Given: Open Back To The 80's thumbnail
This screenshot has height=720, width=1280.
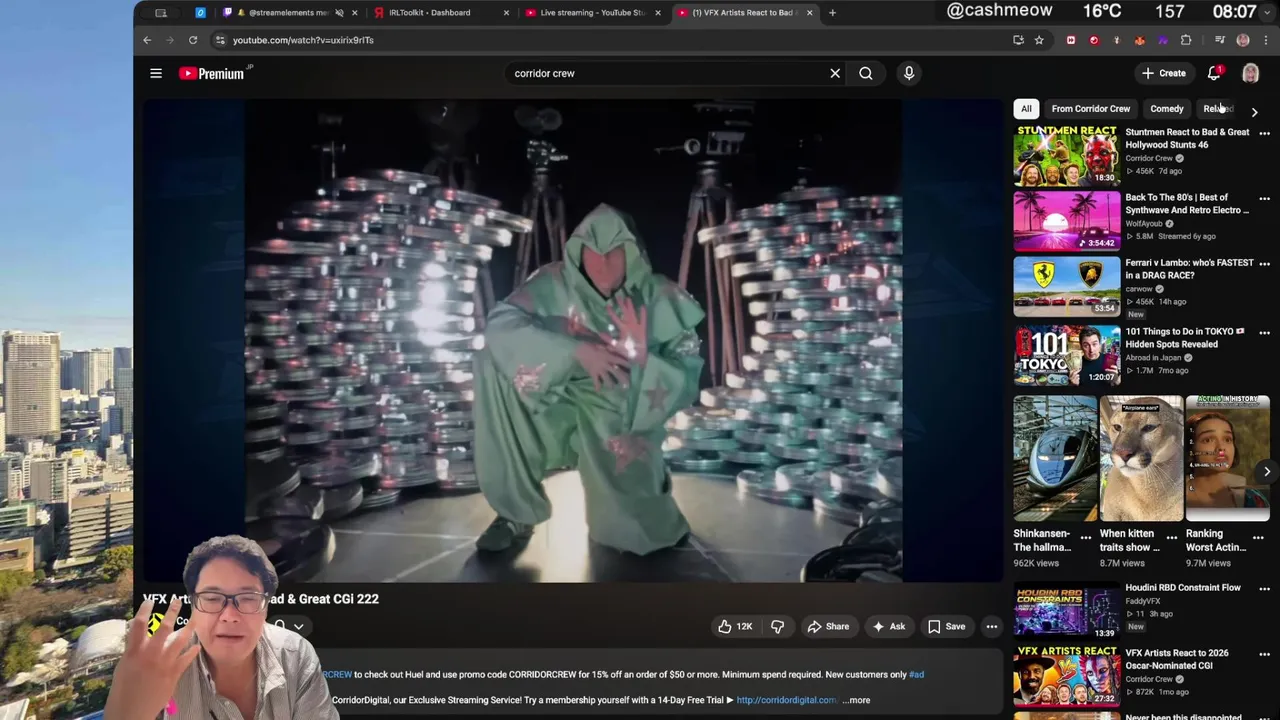Looking at the screenshot, I should tap(1067, 221).
